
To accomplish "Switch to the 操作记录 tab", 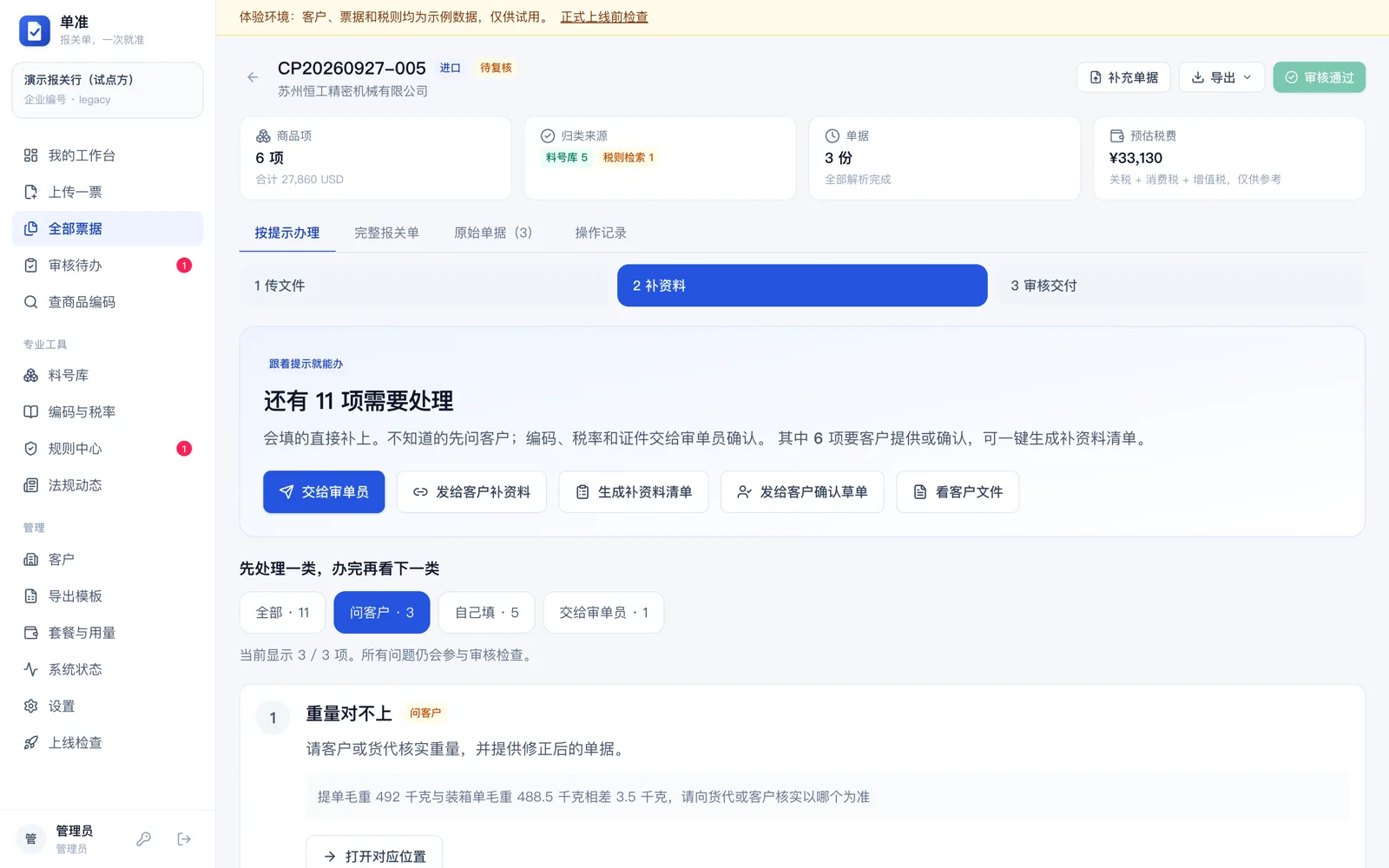I will (x=601, y=233).
